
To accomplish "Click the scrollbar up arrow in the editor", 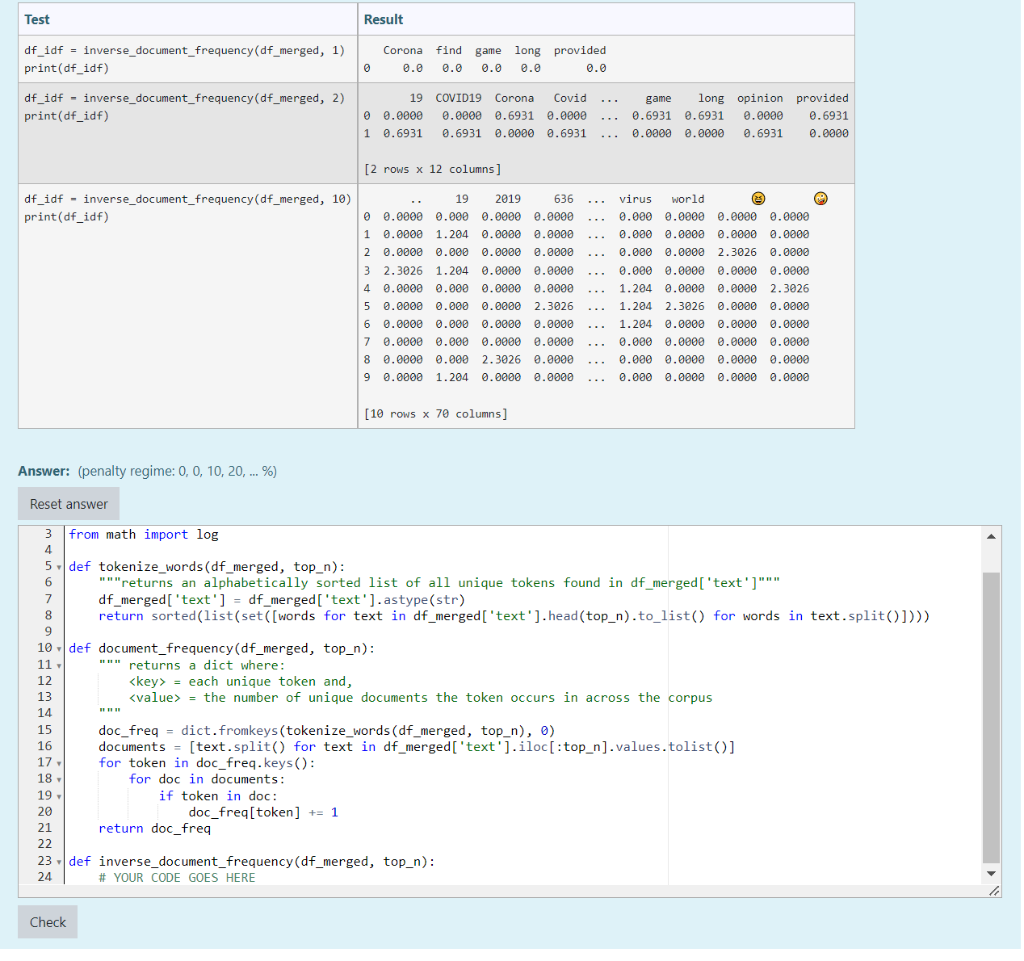I will pos(991,537).
